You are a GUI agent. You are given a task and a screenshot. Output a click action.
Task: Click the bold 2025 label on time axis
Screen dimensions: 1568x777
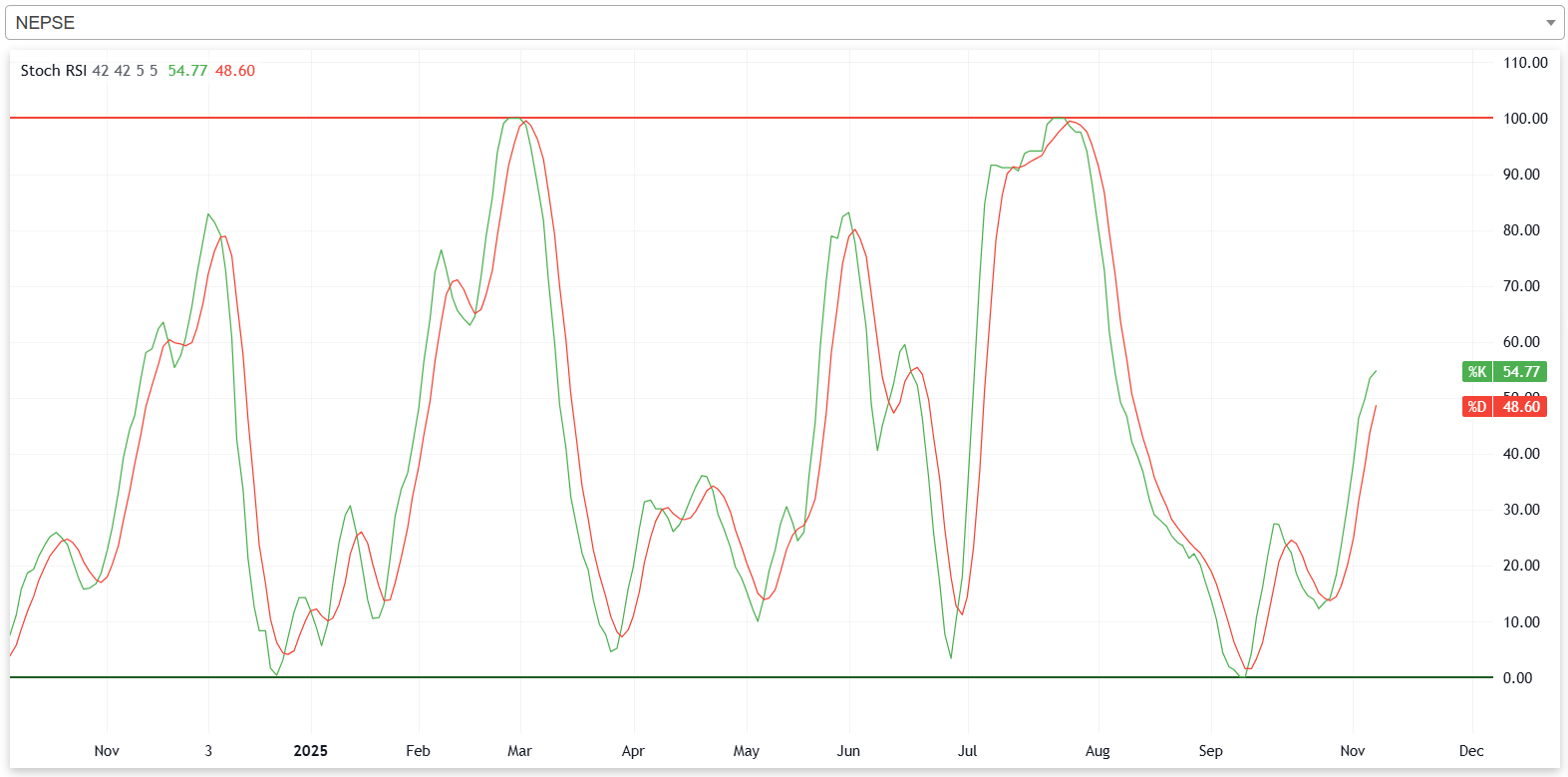tap(310, 751)
